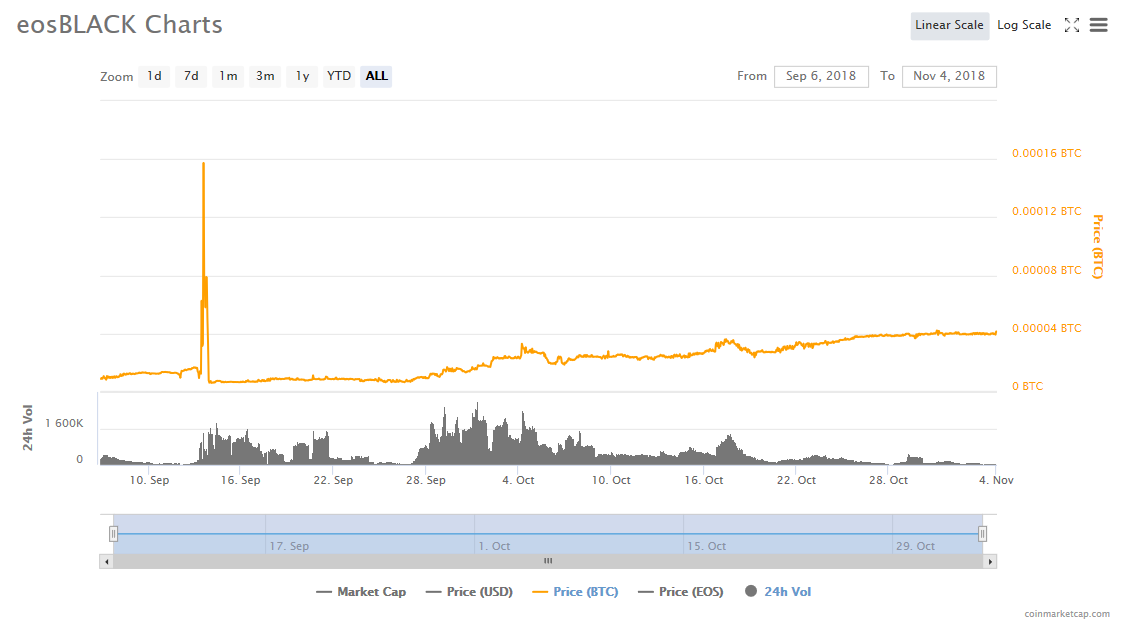Click 1. Oct in the navigator
1127x632 pixels.
coord(494,546)
